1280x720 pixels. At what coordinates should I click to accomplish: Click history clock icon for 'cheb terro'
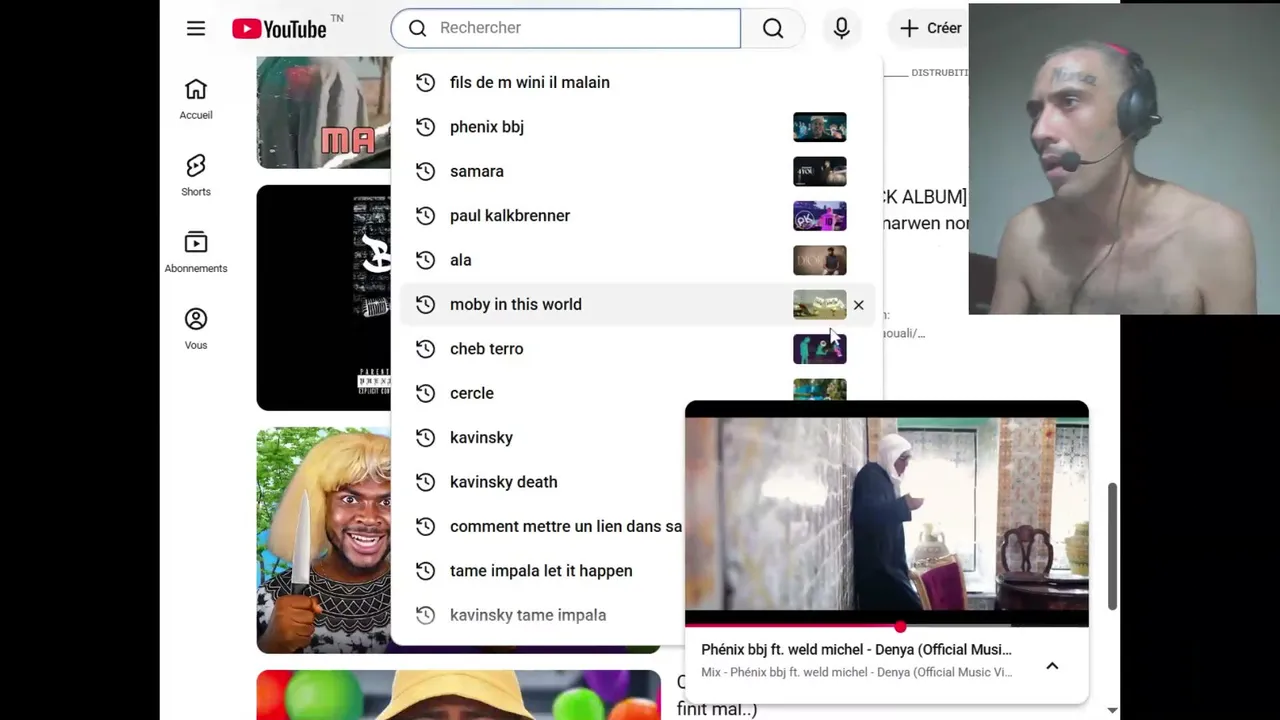(425, 349)
